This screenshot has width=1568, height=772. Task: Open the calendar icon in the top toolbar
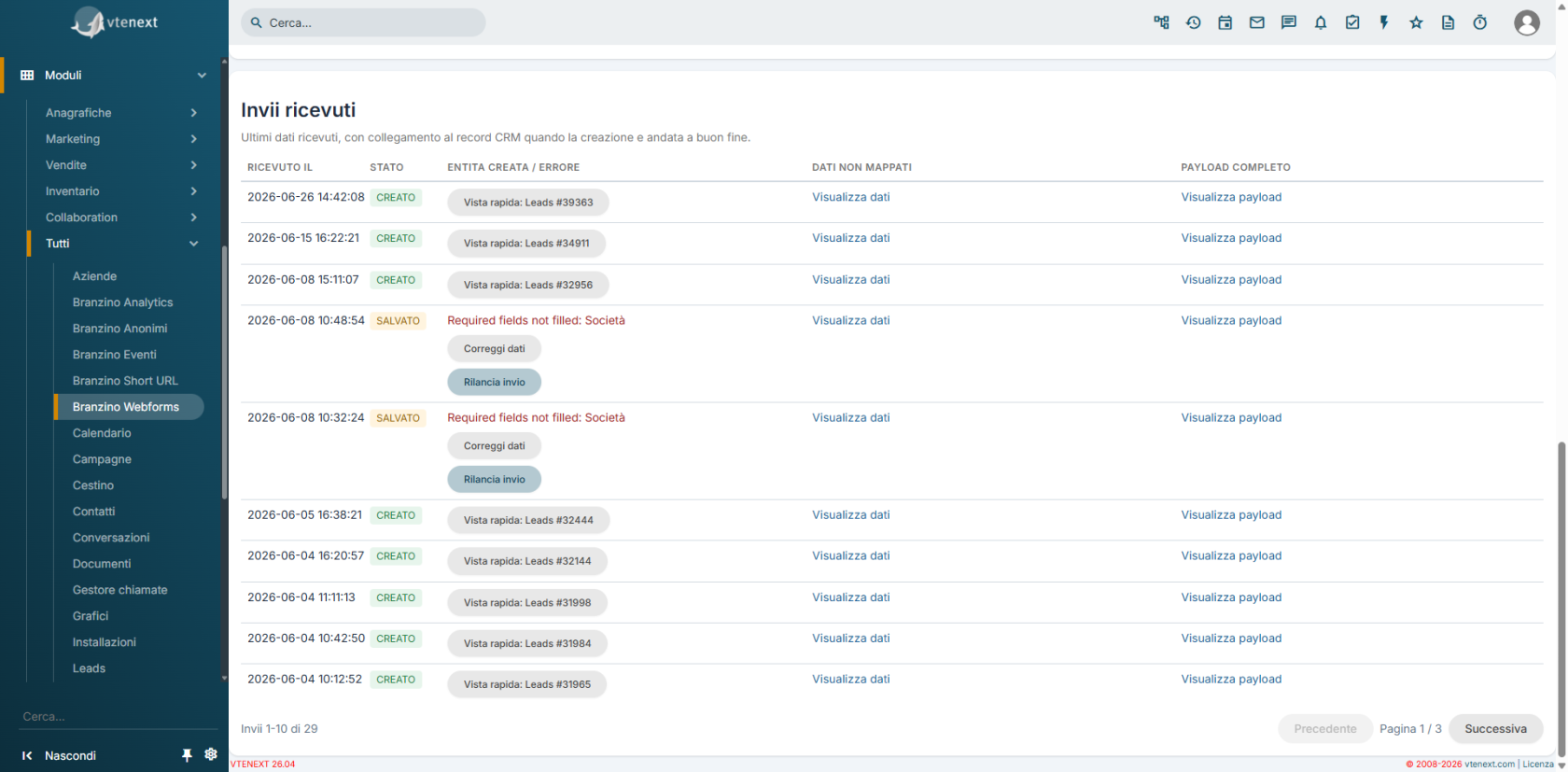tap(1225, 22)
